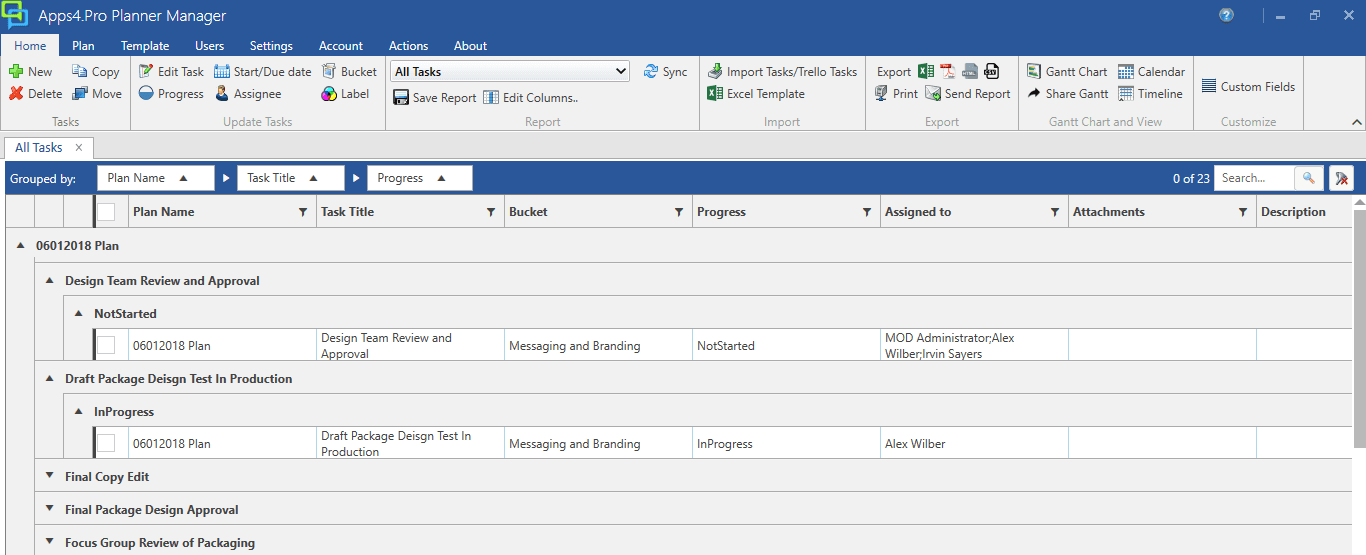
Task: Click into the Search input field
Action: tap(1254, 178)
